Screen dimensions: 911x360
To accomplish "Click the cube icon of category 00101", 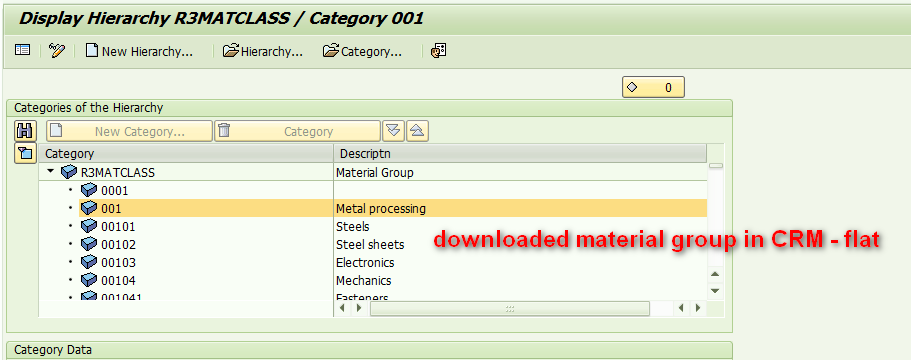I will coord(89,226).
